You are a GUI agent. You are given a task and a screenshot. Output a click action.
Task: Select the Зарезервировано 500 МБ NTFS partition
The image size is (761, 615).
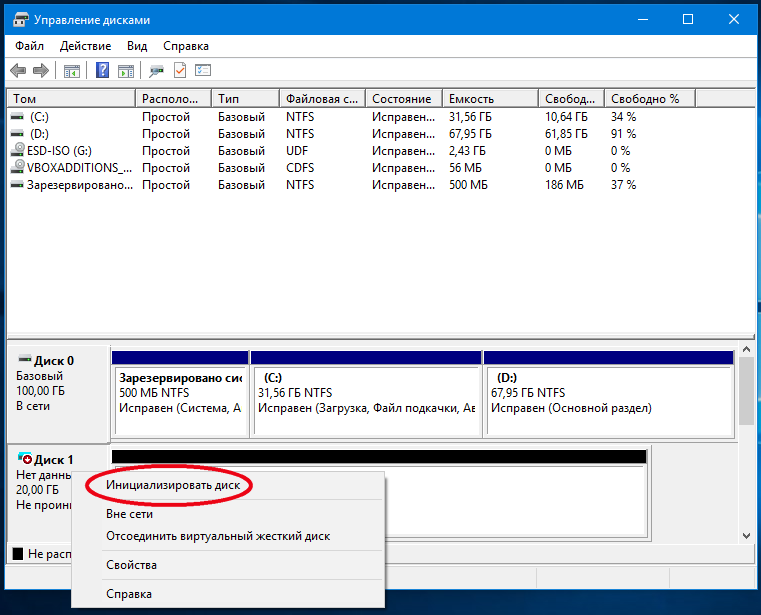pyautogui.click(x=180, y=394)
